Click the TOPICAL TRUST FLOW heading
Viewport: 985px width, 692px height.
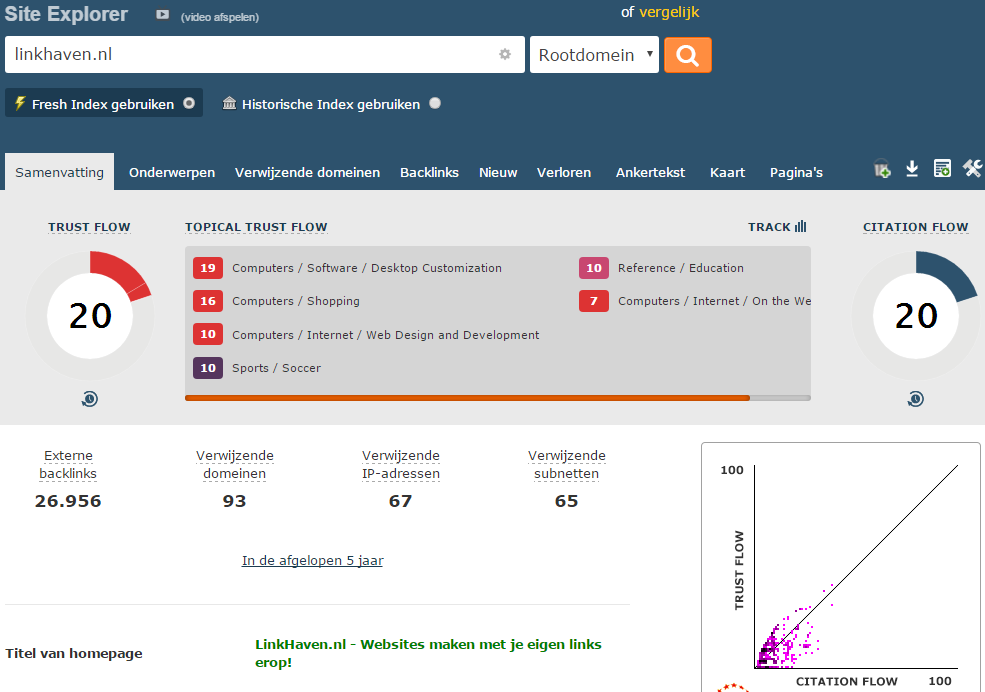256,227
